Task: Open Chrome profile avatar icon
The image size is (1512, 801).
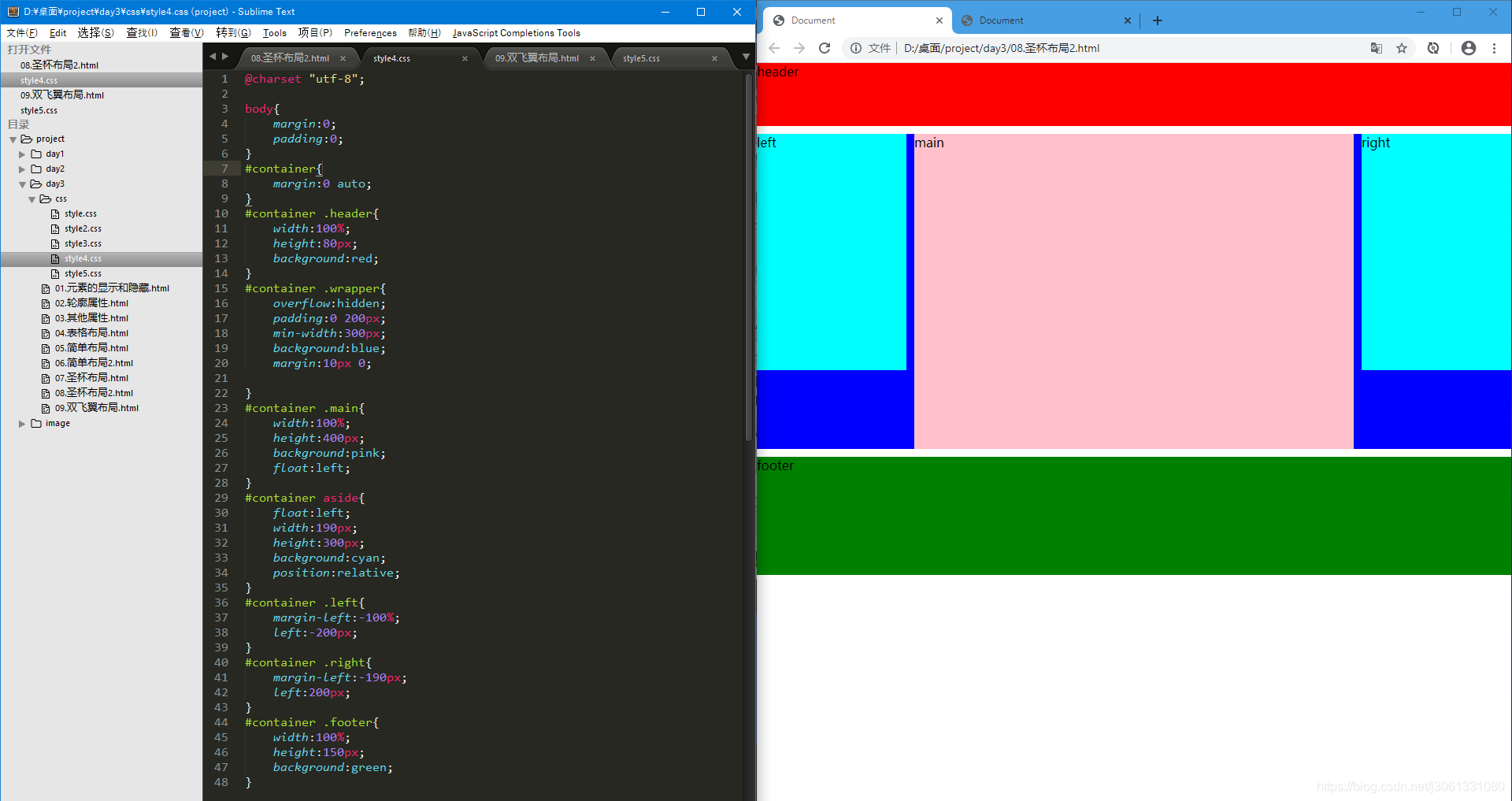Action: point(1469,48)
